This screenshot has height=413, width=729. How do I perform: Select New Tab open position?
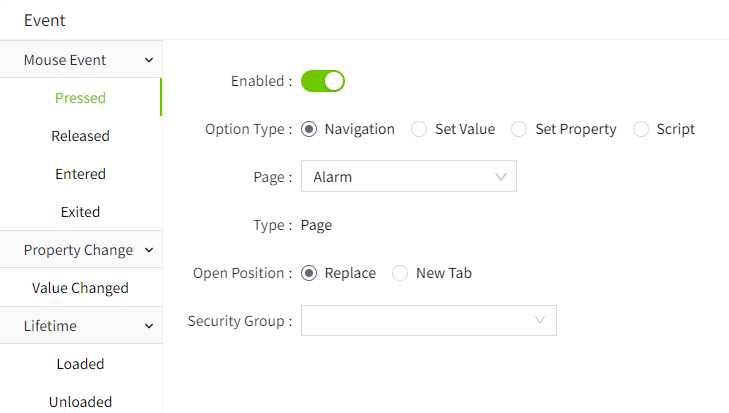[x=400, y=273]
